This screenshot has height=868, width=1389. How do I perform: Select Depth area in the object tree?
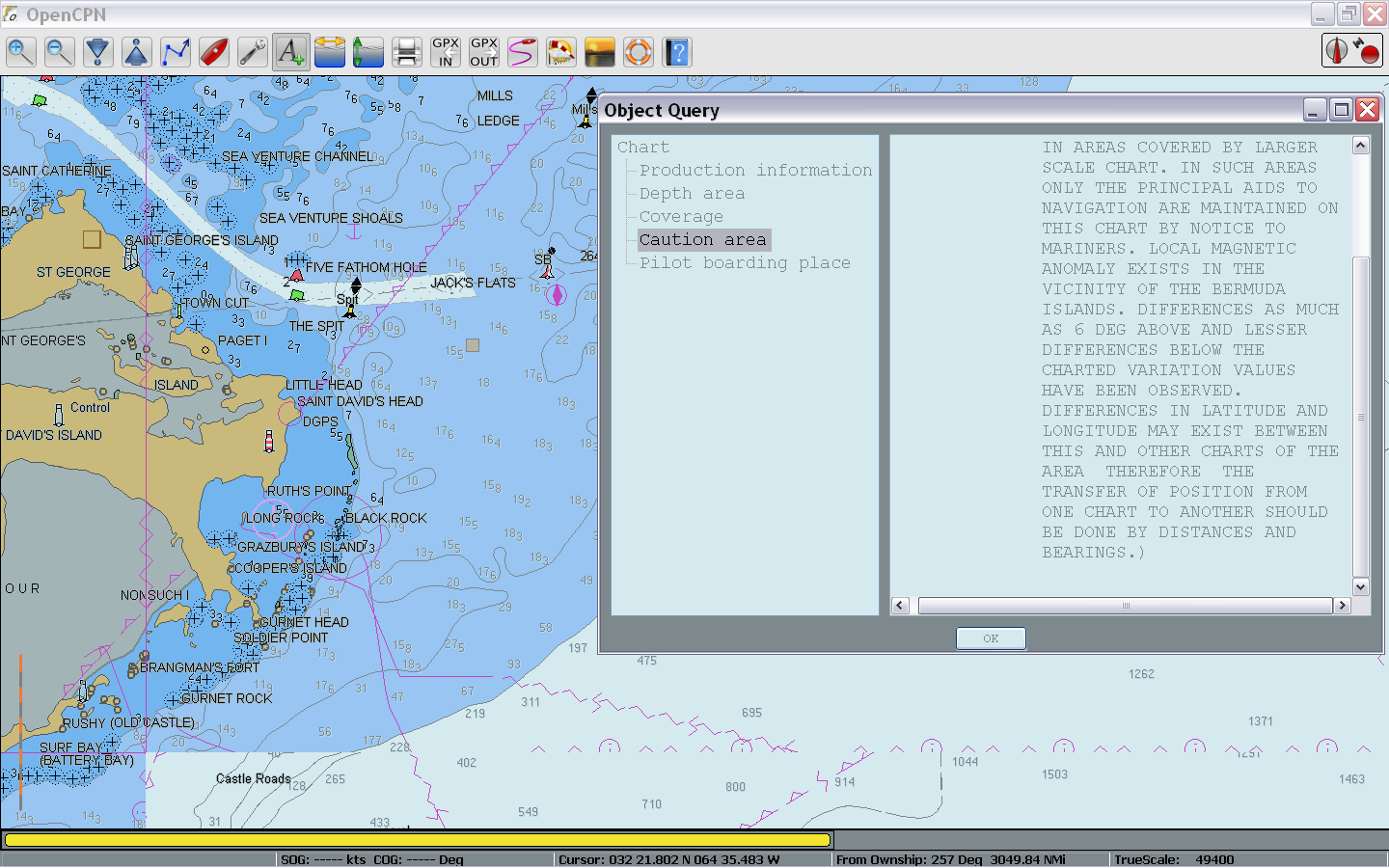coord(692,194)
